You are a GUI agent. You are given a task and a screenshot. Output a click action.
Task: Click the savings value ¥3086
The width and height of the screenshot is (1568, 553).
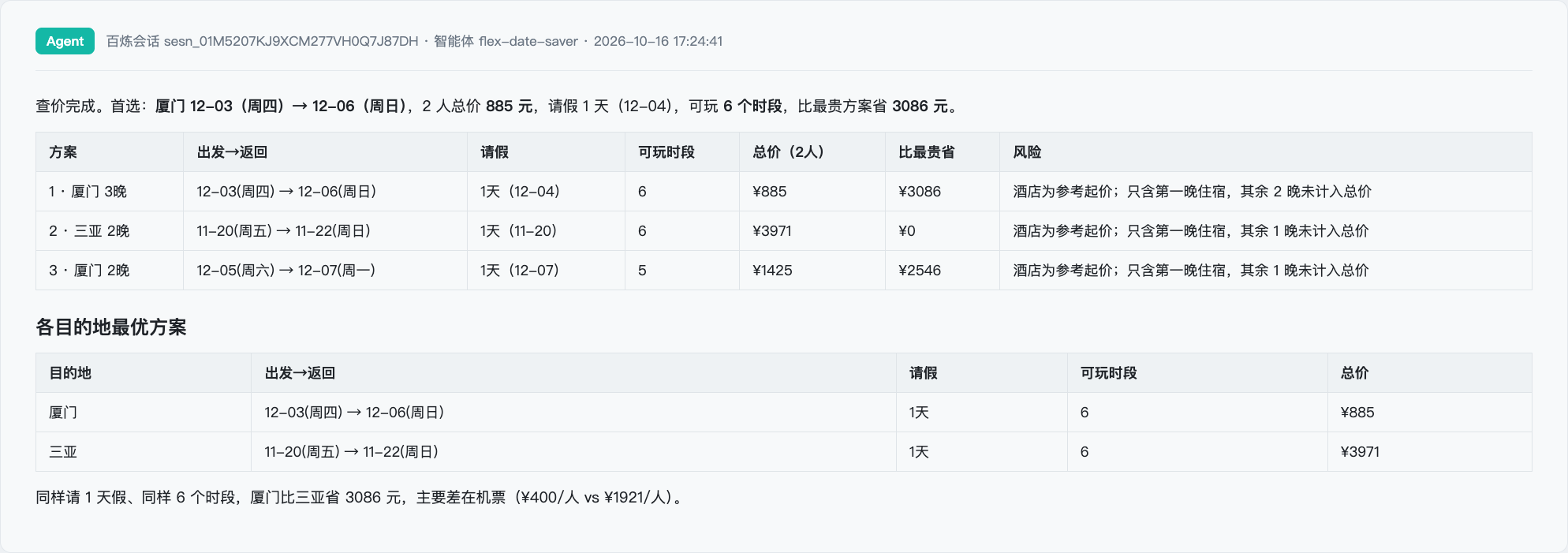920,192
